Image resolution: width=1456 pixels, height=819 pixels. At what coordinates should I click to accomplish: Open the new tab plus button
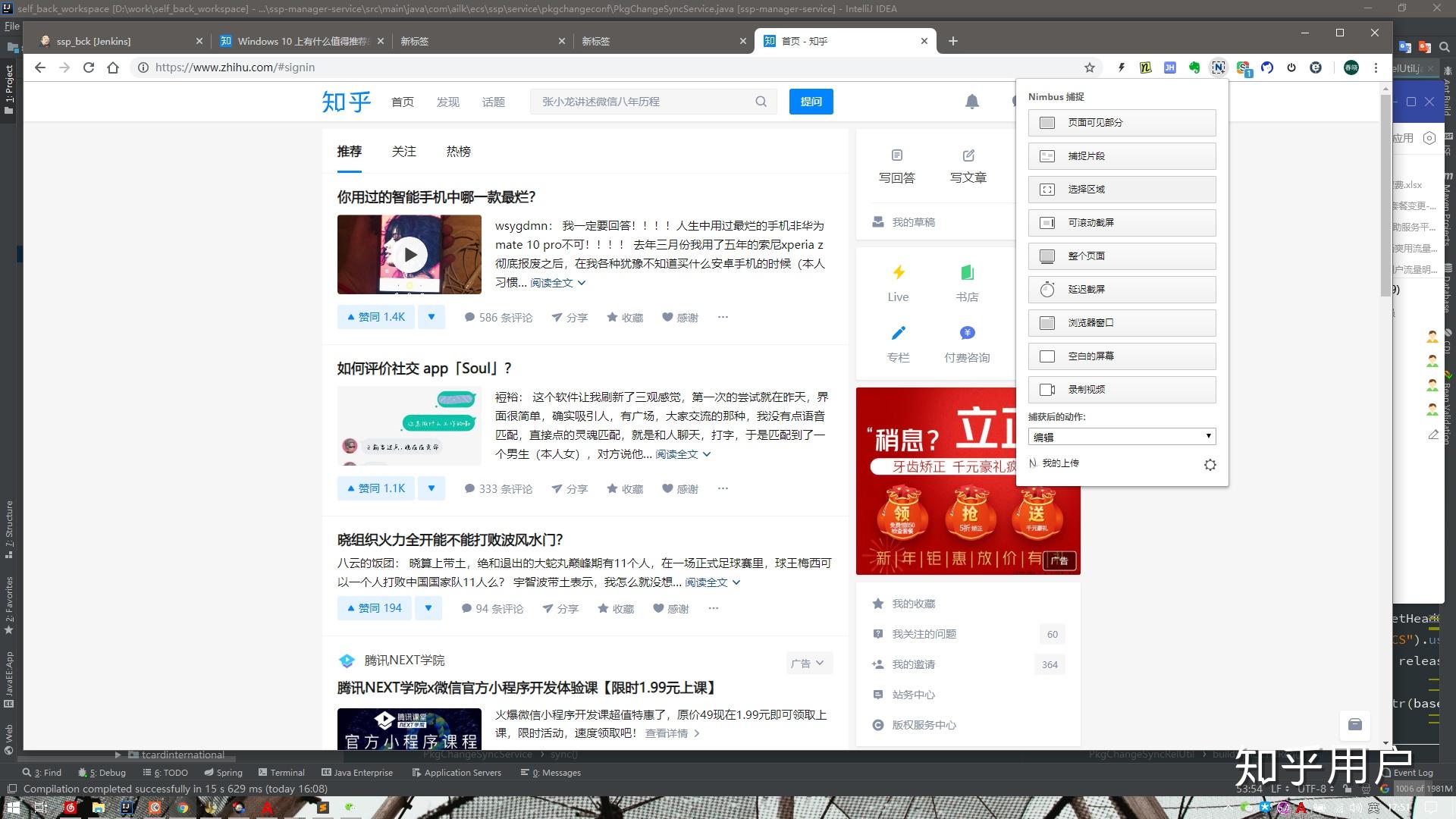[953, 41]
